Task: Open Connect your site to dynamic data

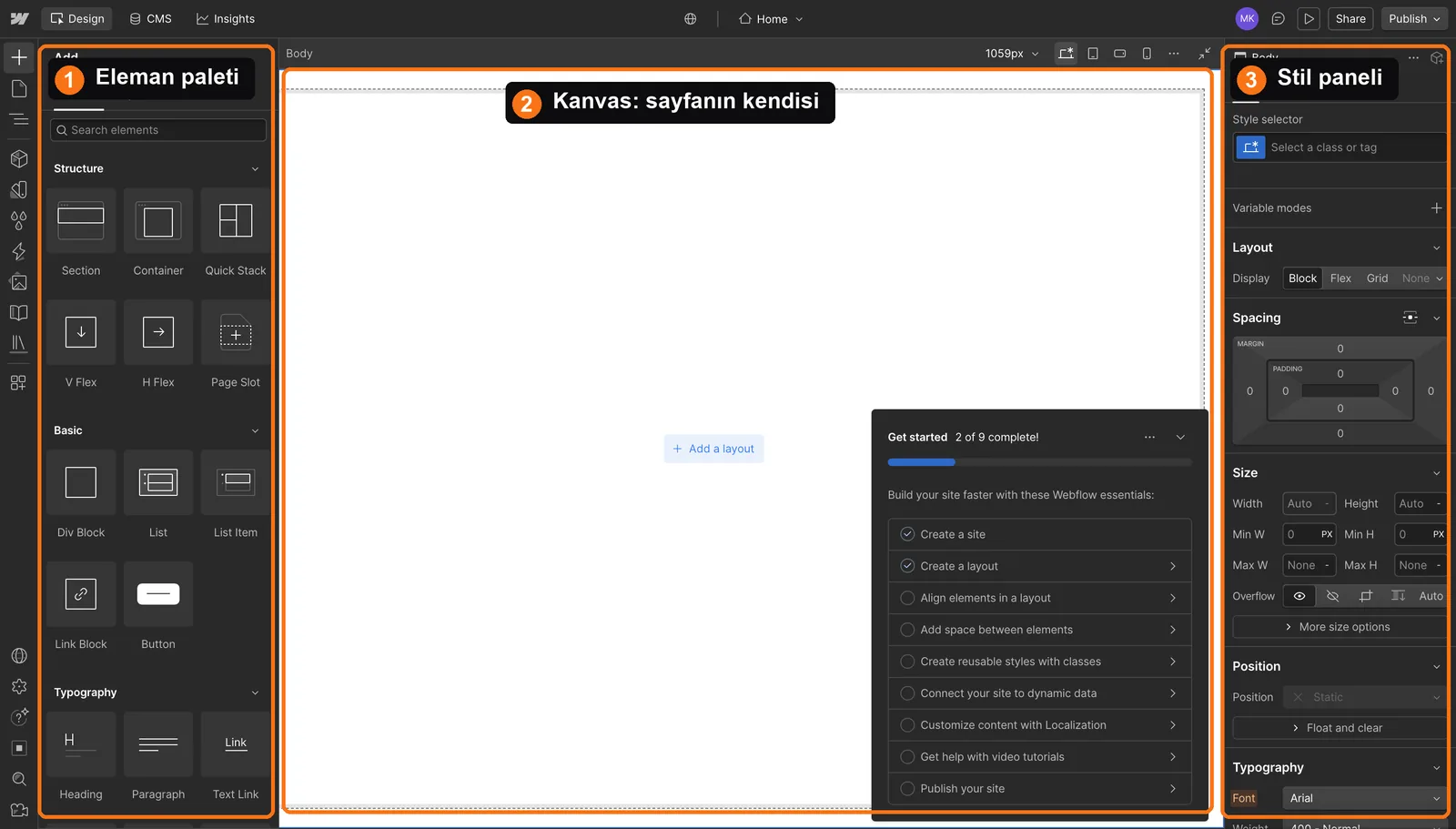Action: (x=1039, y=693)
